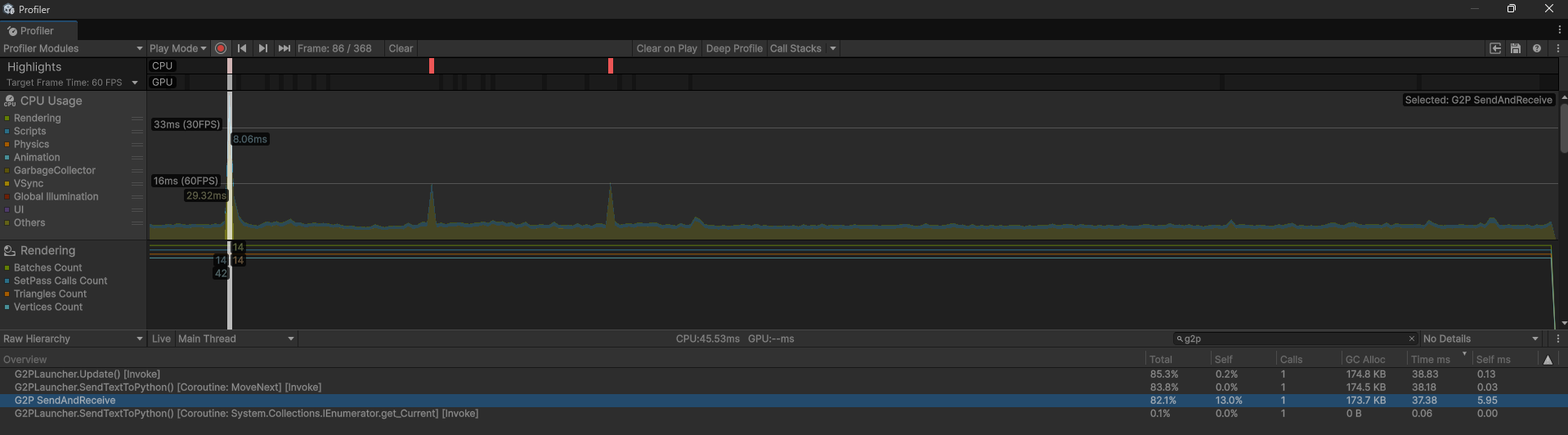
Task: Click the Rendering module icon
Action: coord(10,250)
